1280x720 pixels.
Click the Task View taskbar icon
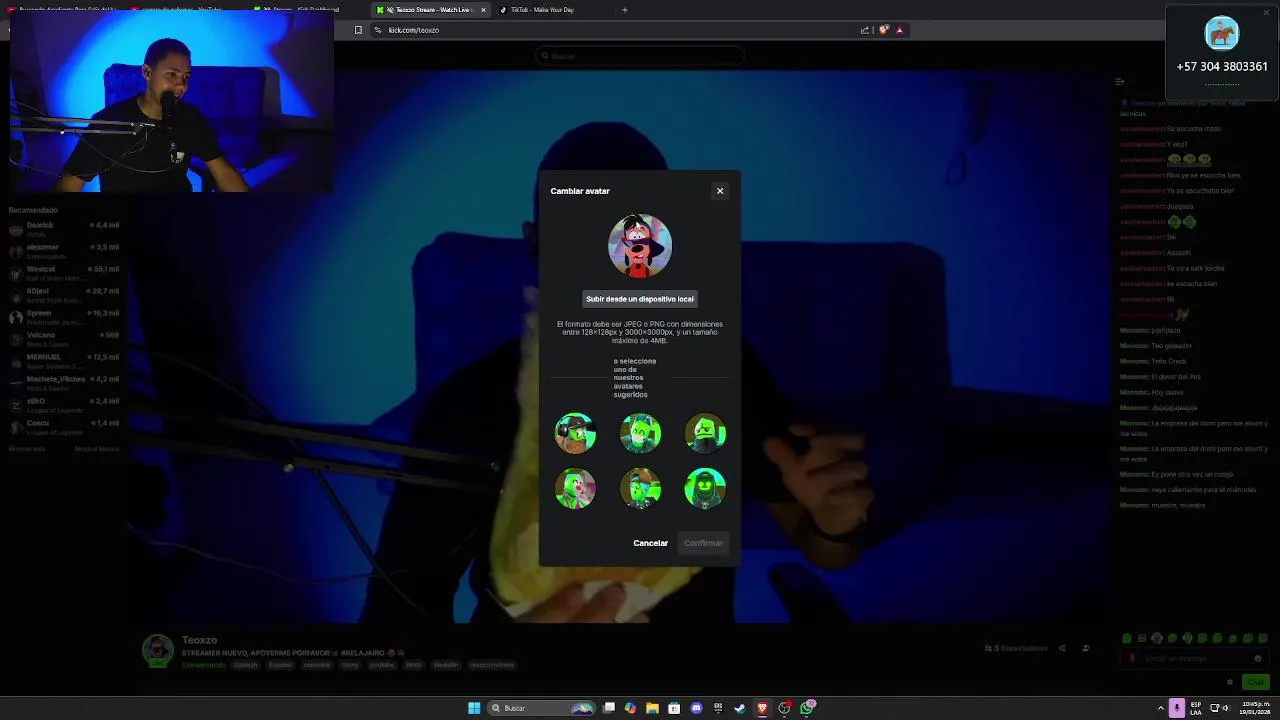coord(608,708)
